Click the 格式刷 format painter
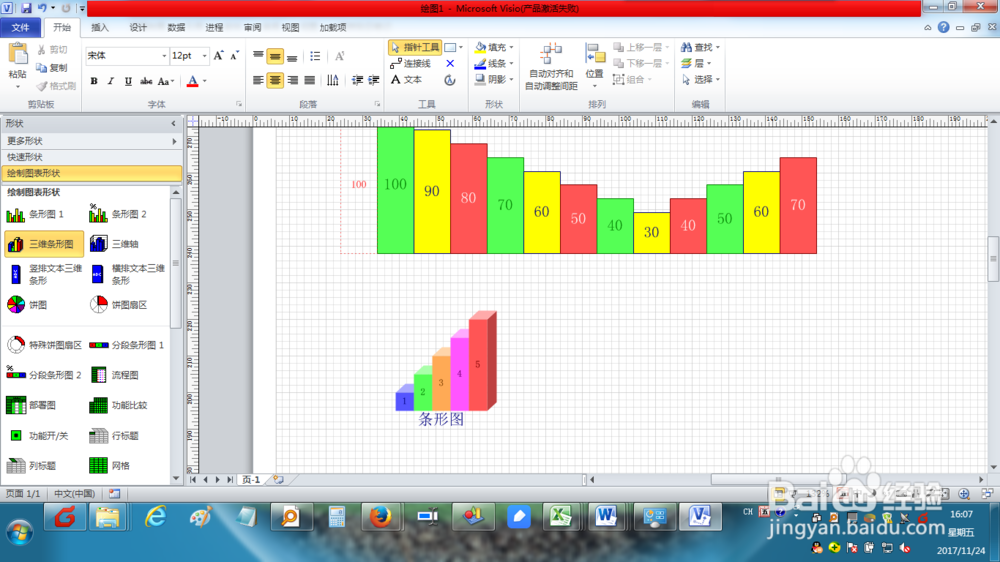Viewport: 1000px width, 562px height. [x=56, y=86]
